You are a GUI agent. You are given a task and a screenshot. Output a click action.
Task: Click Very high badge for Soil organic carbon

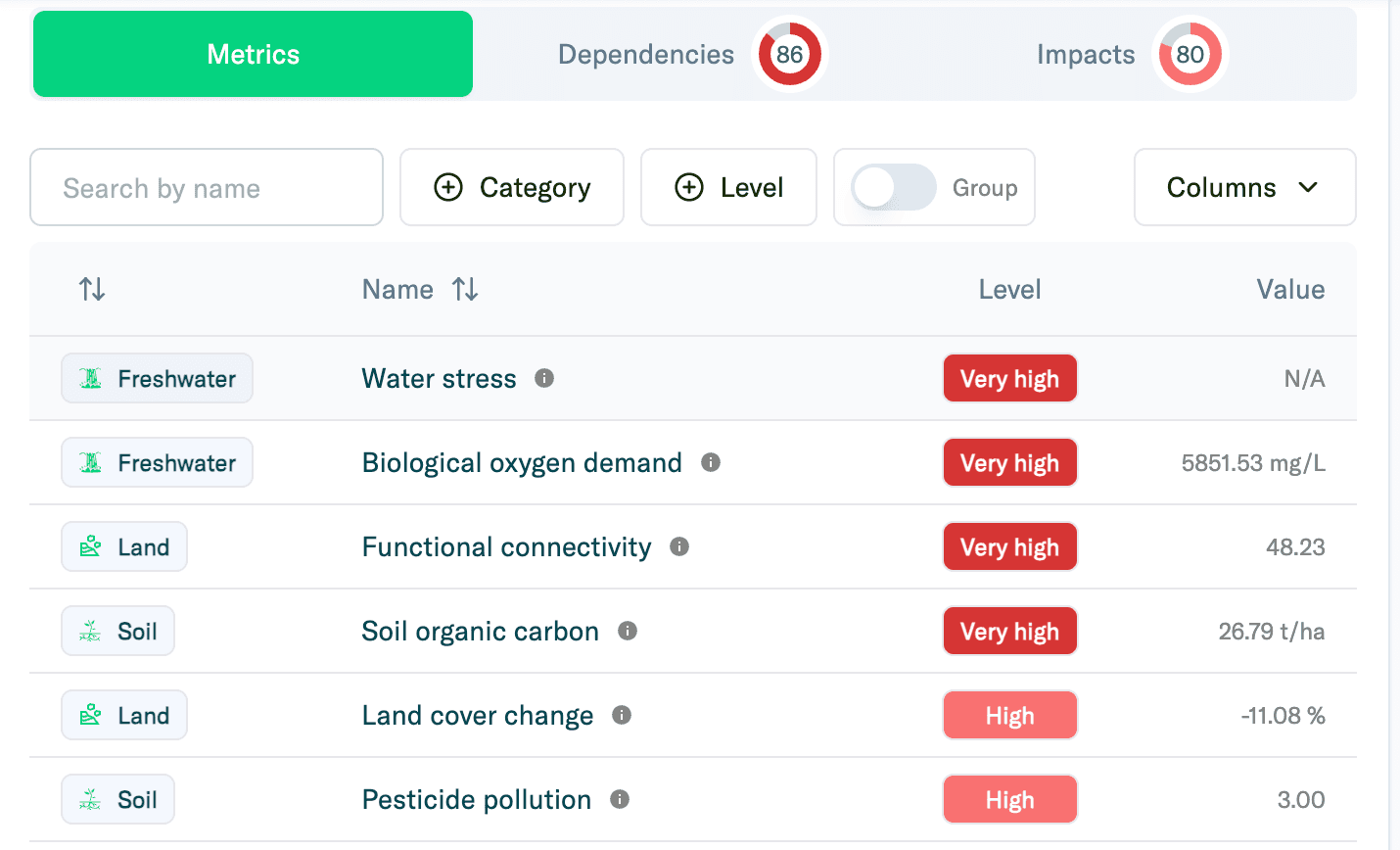[x=1009, y=631]
